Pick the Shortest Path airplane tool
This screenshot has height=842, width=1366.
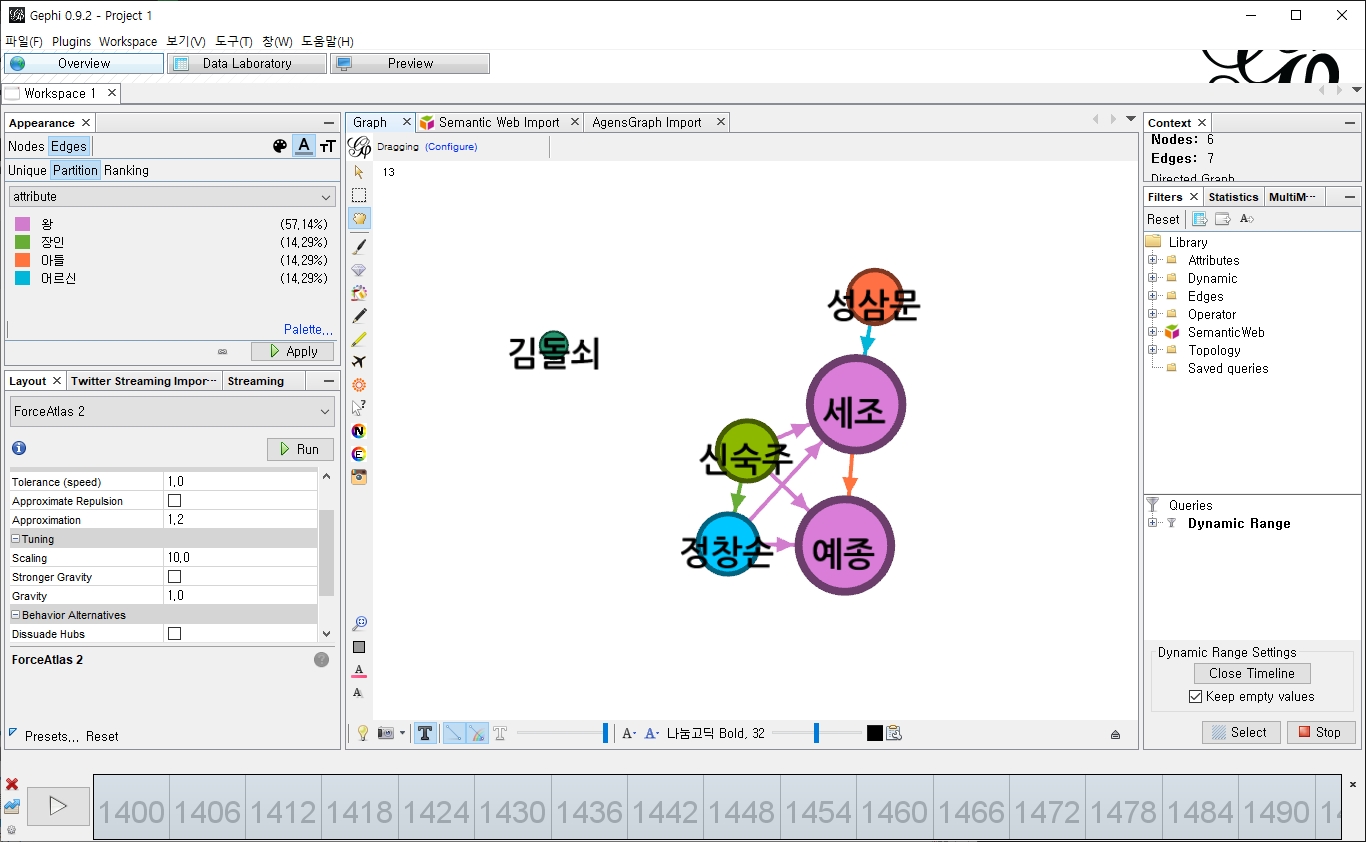coord(359,361)
